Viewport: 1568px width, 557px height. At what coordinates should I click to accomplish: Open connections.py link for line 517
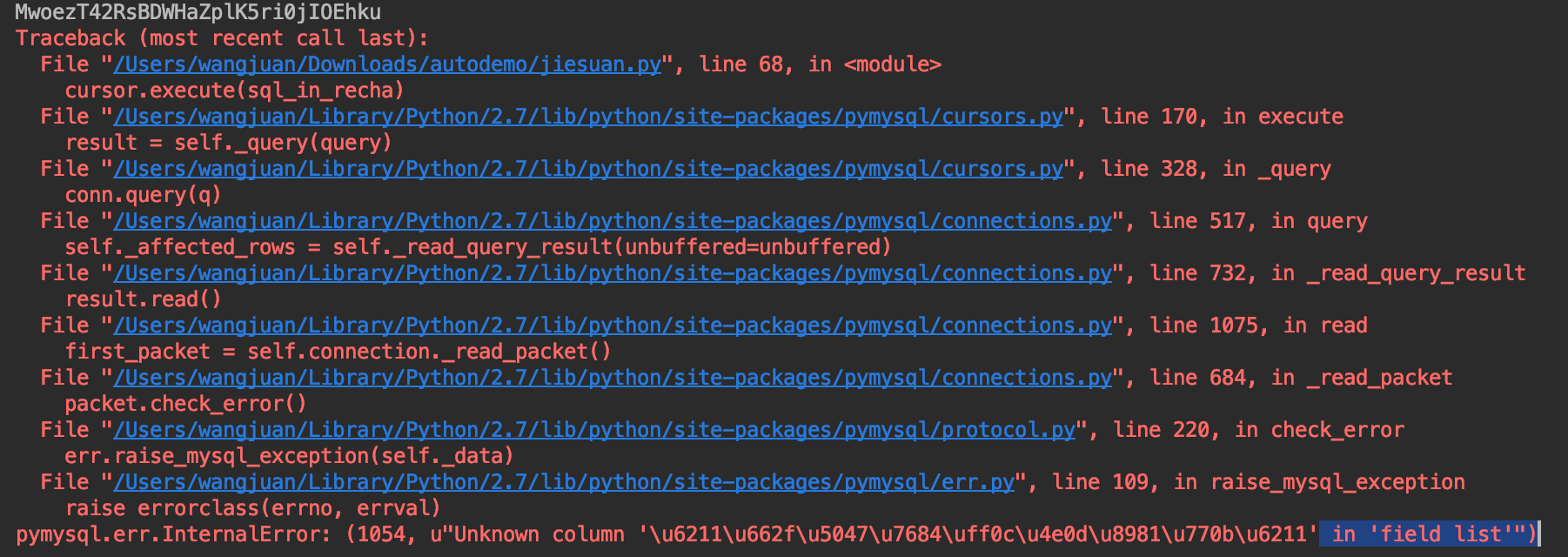click(613, 221)
